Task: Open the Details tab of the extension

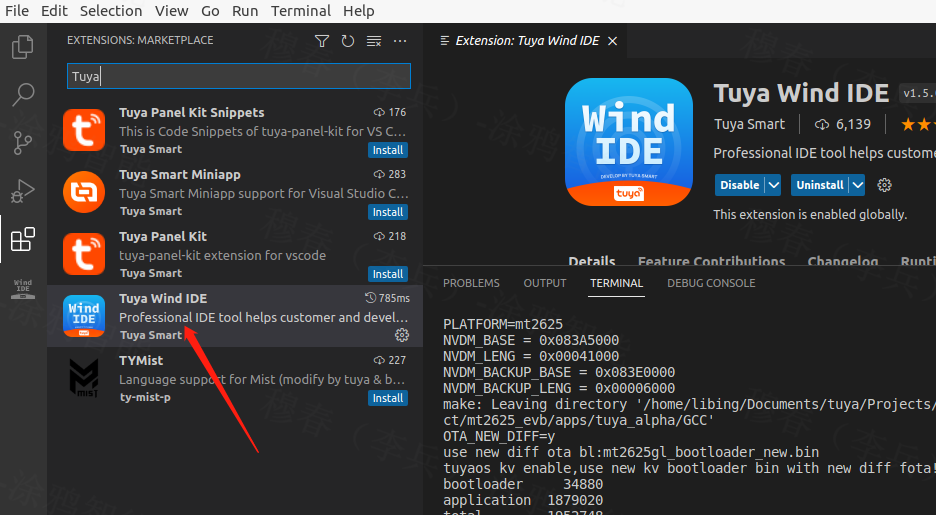Action: point(592,261)
